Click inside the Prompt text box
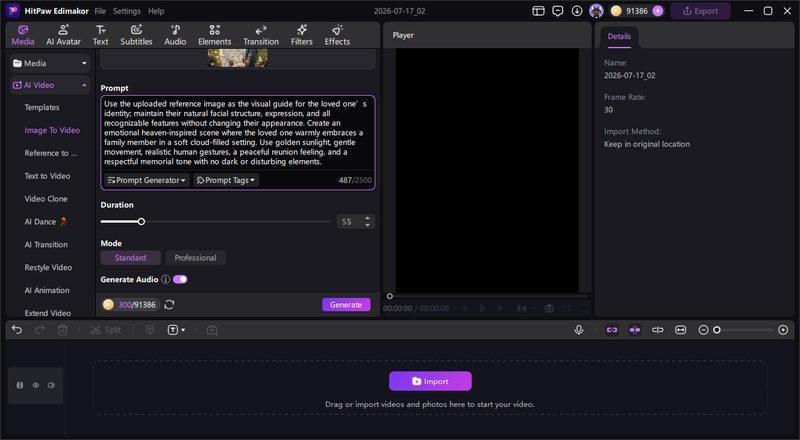This screenshot has height=440, width=800. pyautogui.click(x=237, y=133)
